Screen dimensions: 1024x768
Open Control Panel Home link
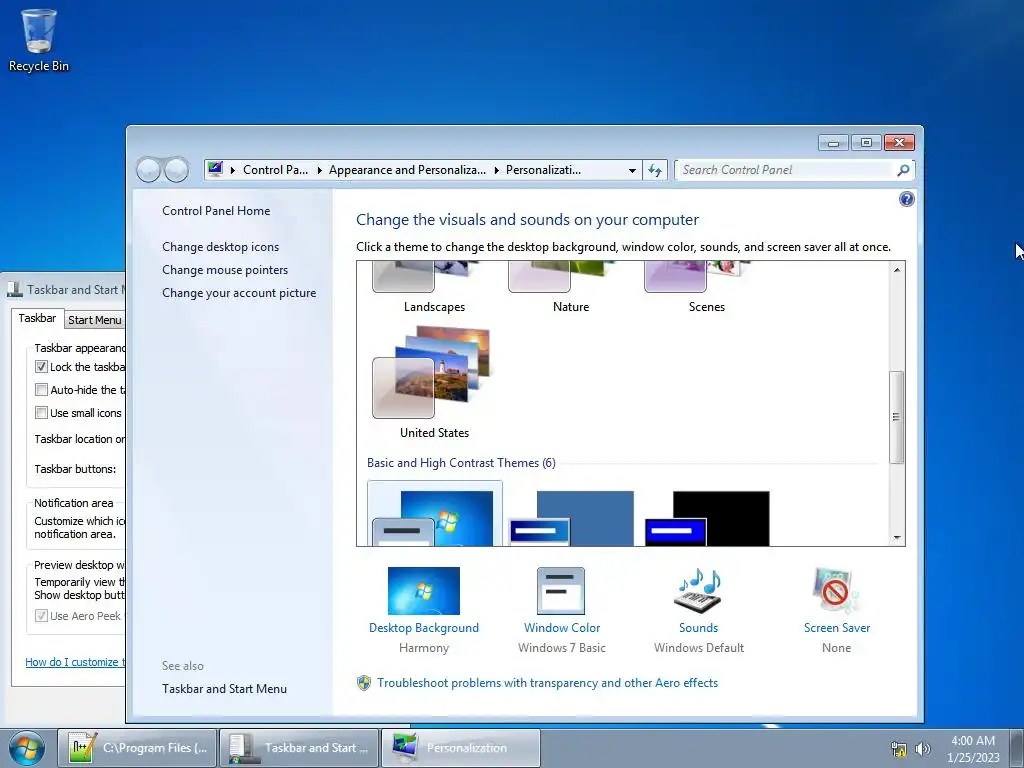click(216, 211)
